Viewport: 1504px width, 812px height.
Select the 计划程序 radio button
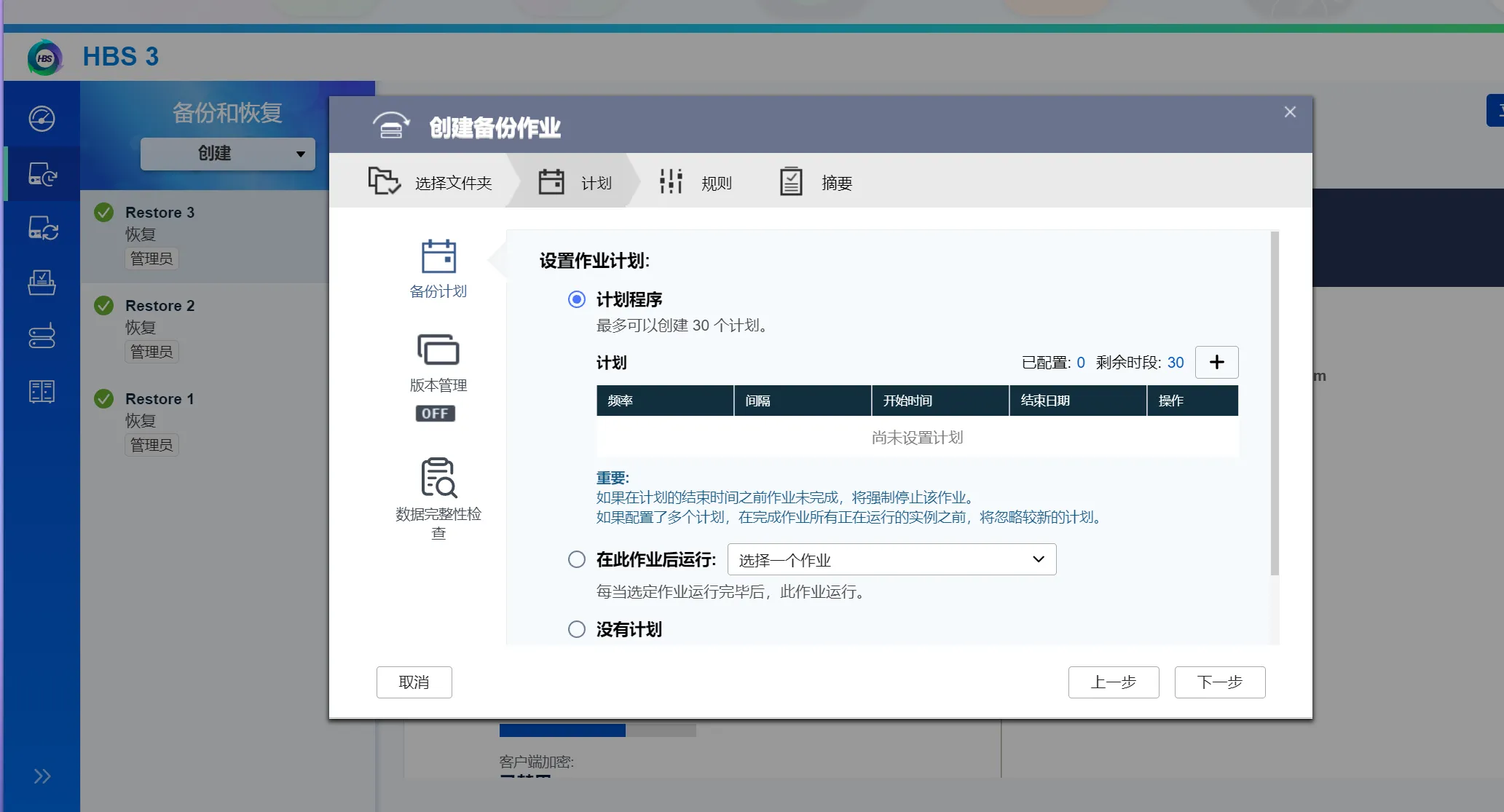pyautogui.click(x=577, y=299)
